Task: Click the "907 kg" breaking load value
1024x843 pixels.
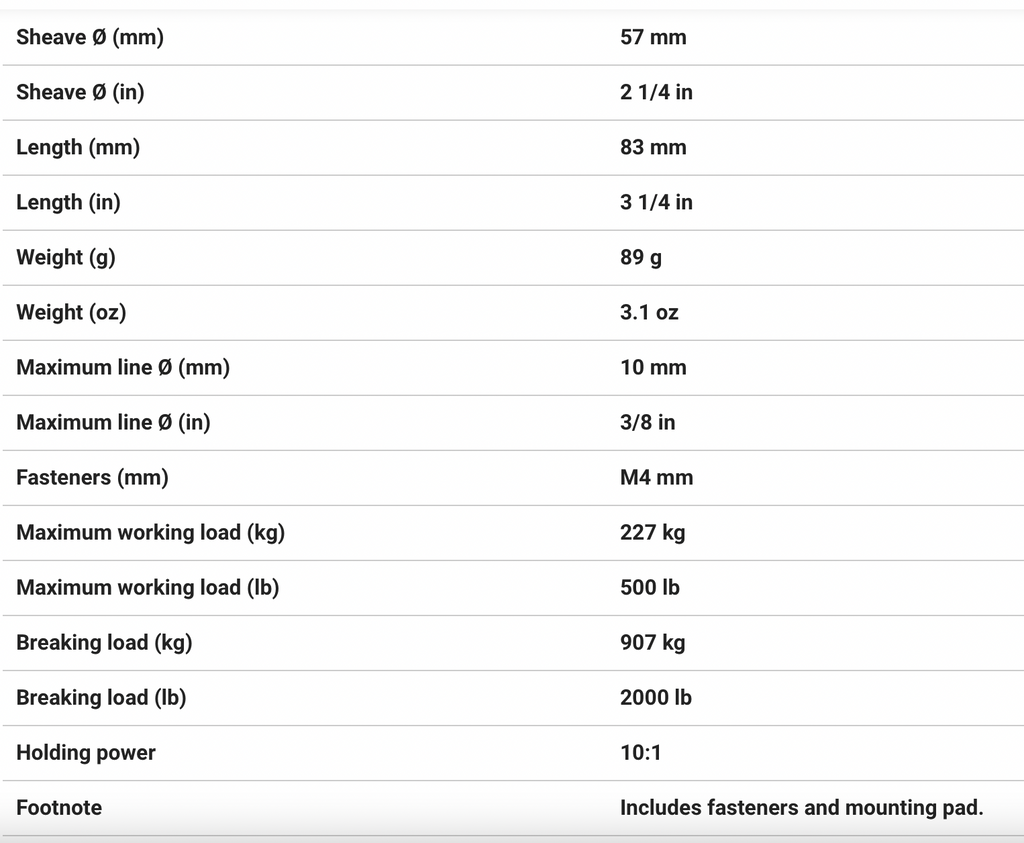Action: pyautogui.click(x=652, y=643)
